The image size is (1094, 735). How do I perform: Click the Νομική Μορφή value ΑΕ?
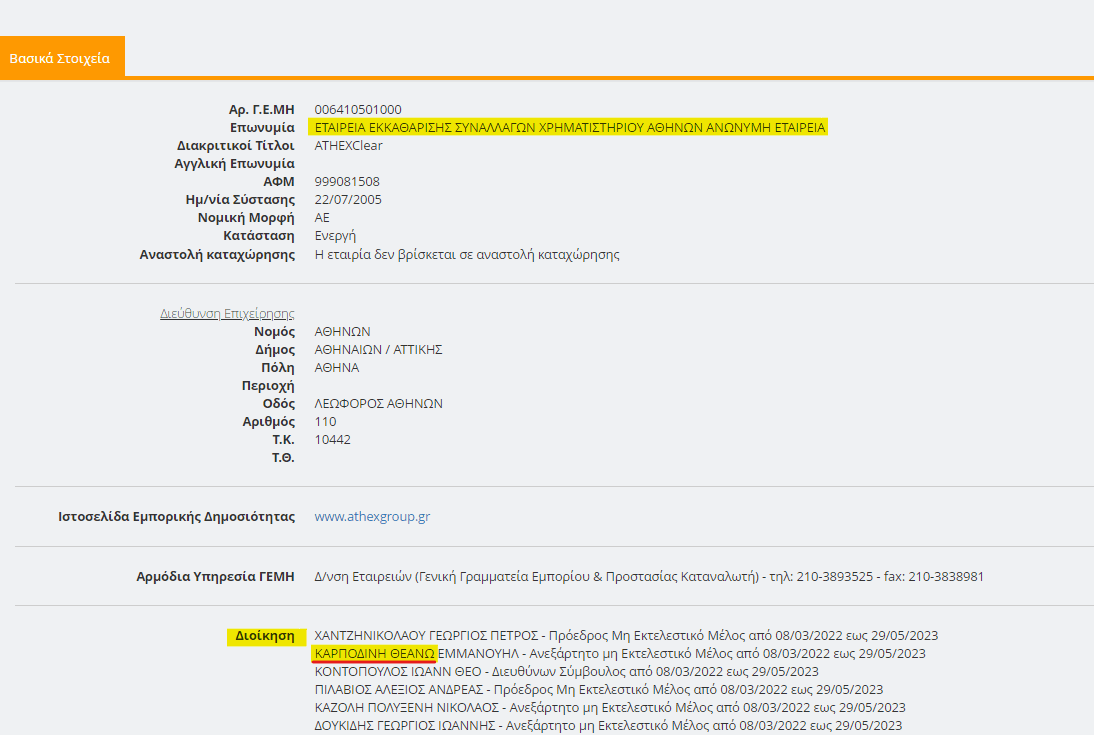point(322,218)
